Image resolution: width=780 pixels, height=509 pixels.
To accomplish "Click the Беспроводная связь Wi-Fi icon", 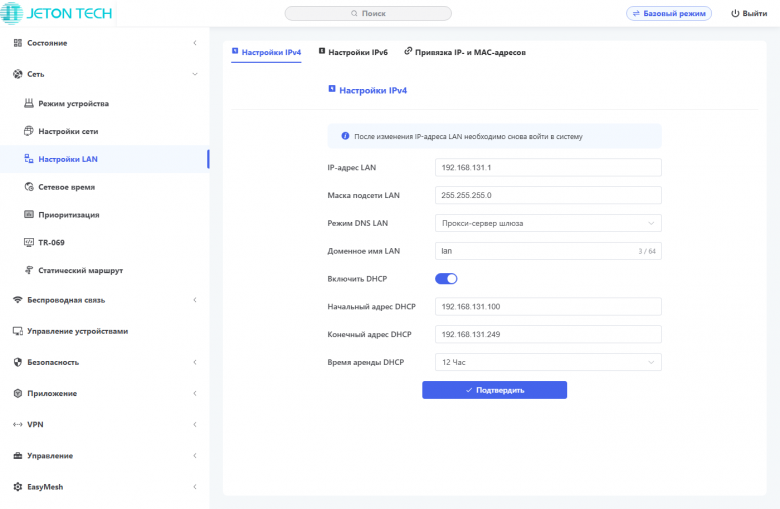I will 18,300.
